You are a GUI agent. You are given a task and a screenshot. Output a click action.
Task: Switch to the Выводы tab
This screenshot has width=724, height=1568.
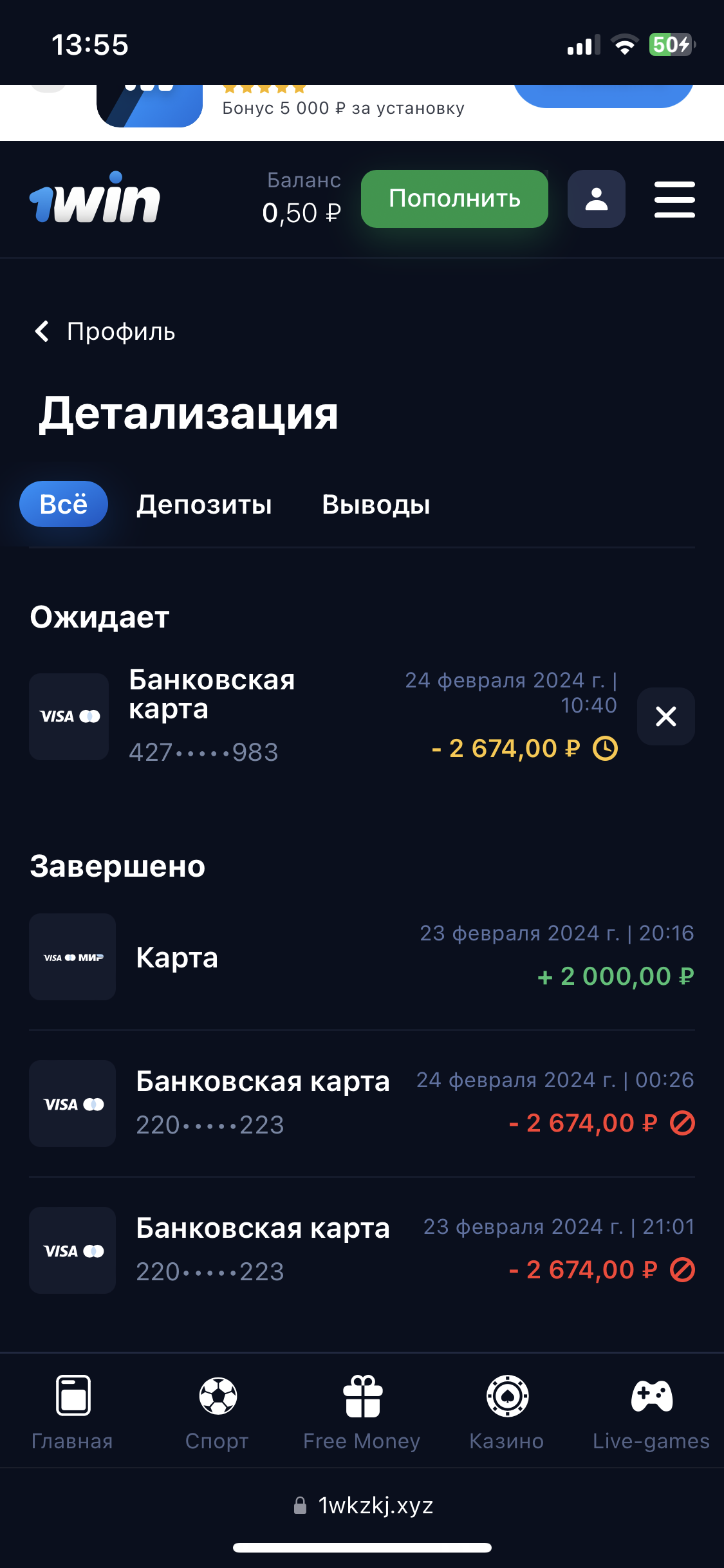376,505
